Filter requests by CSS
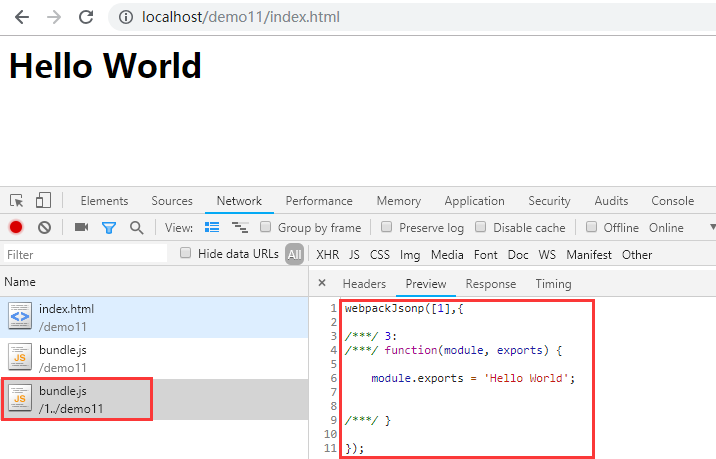716x459 pixels. 379,254
